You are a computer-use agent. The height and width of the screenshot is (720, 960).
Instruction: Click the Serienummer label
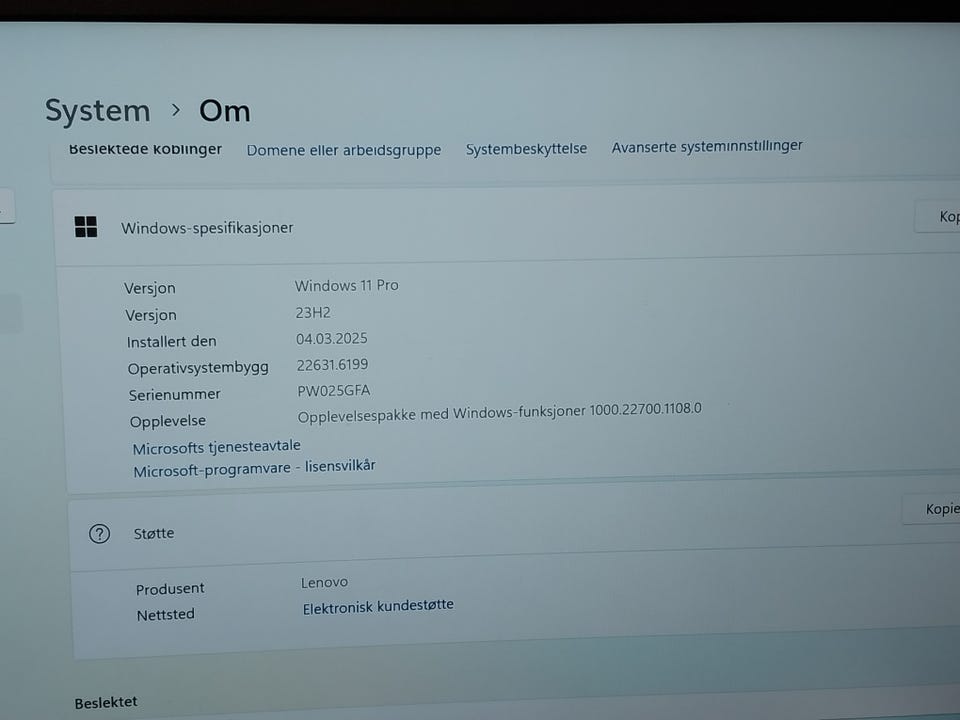174,394
